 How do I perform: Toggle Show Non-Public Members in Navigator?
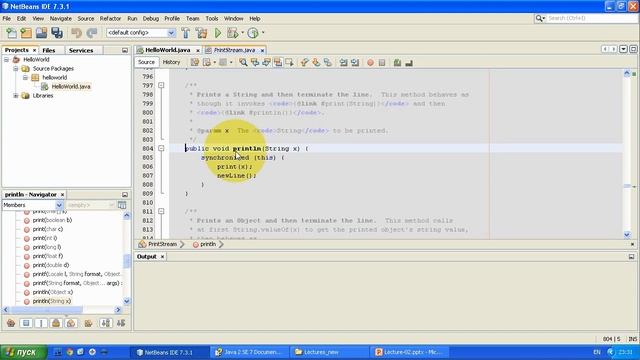(56, 323)
